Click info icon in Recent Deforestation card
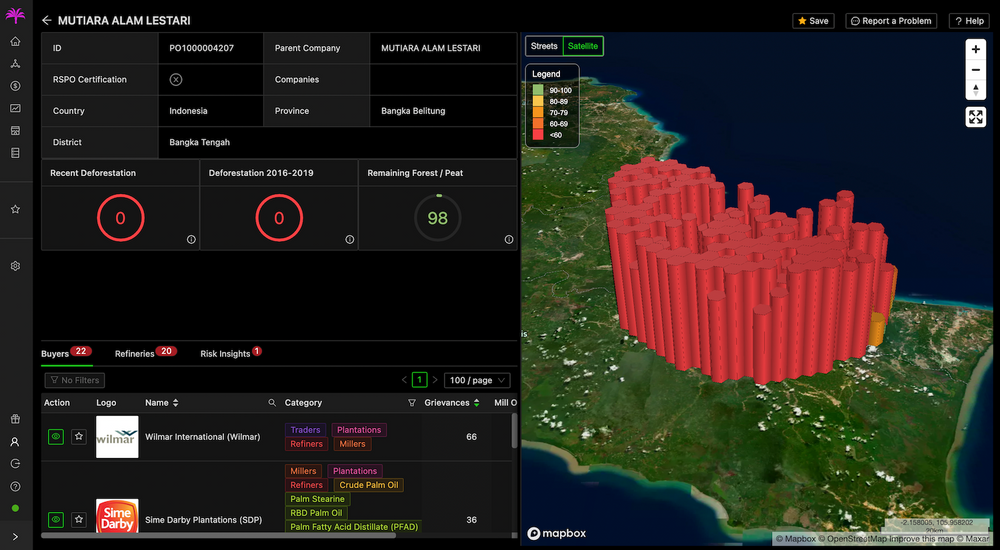The width and height of the screenshot is (1000, 550). [x=191, y=239]
